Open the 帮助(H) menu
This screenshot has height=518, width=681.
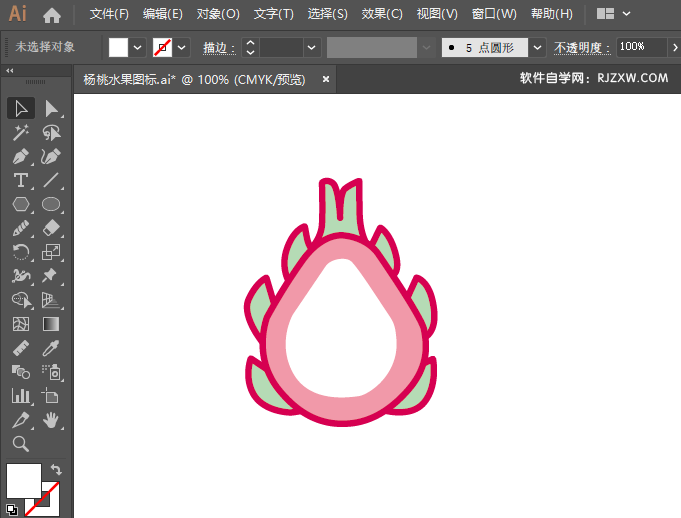coord(552,14)
